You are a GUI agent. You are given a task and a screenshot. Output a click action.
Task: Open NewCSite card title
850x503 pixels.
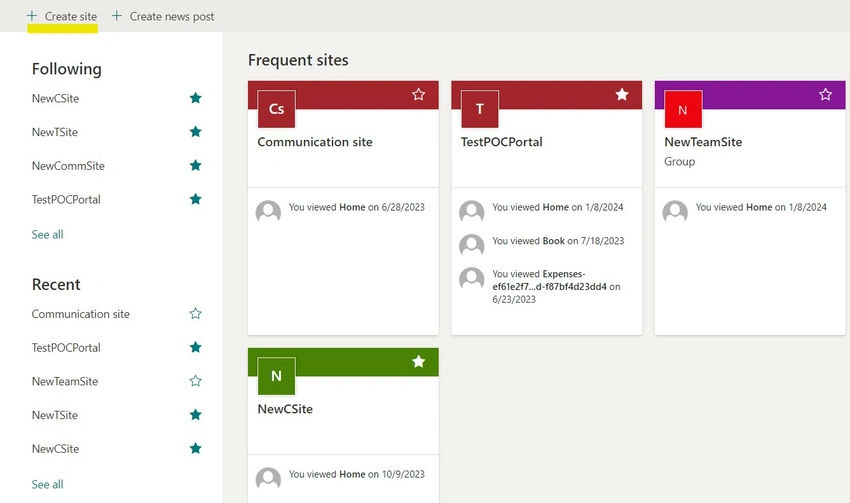point(285,409)
